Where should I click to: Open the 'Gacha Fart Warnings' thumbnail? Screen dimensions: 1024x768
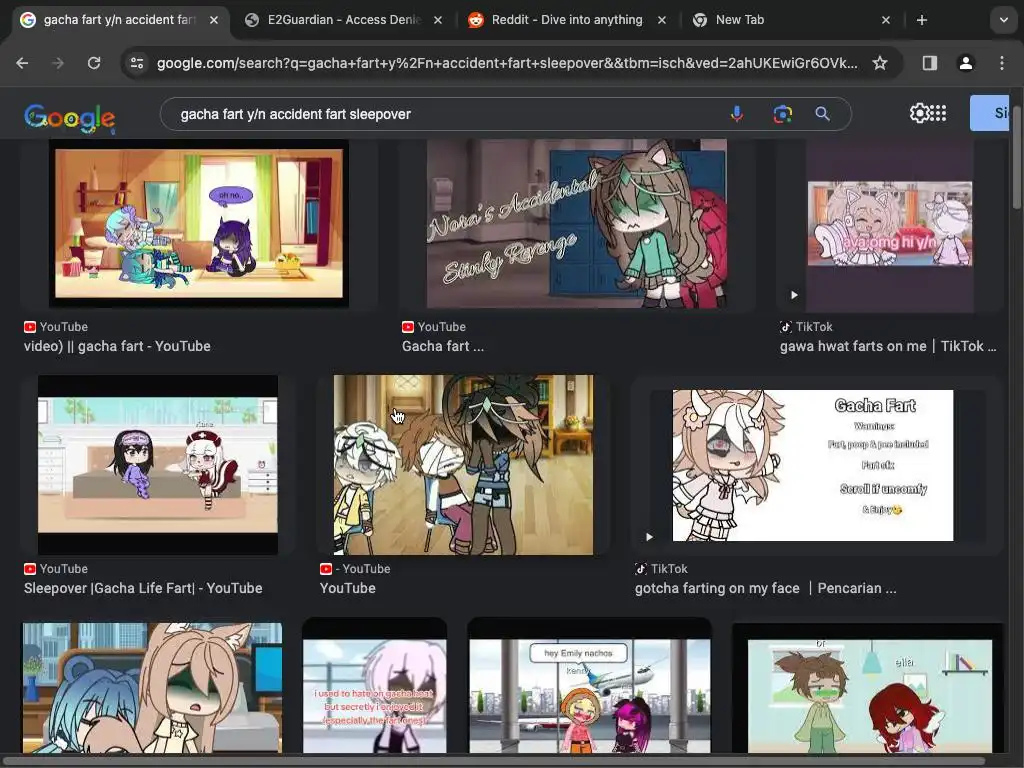pos(813,465)
